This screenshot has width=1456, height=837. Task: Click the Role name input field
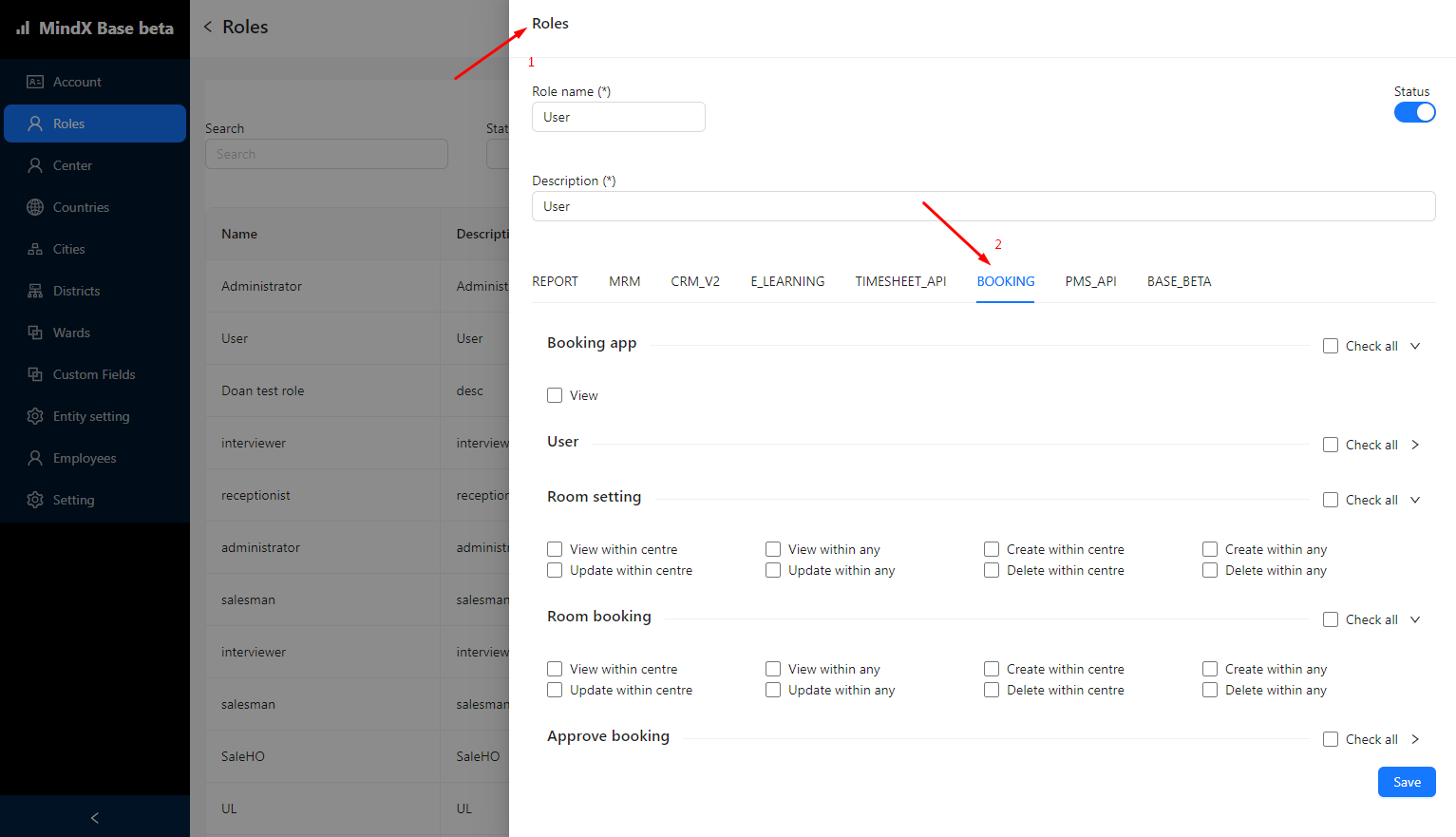[x=618, y=117]
